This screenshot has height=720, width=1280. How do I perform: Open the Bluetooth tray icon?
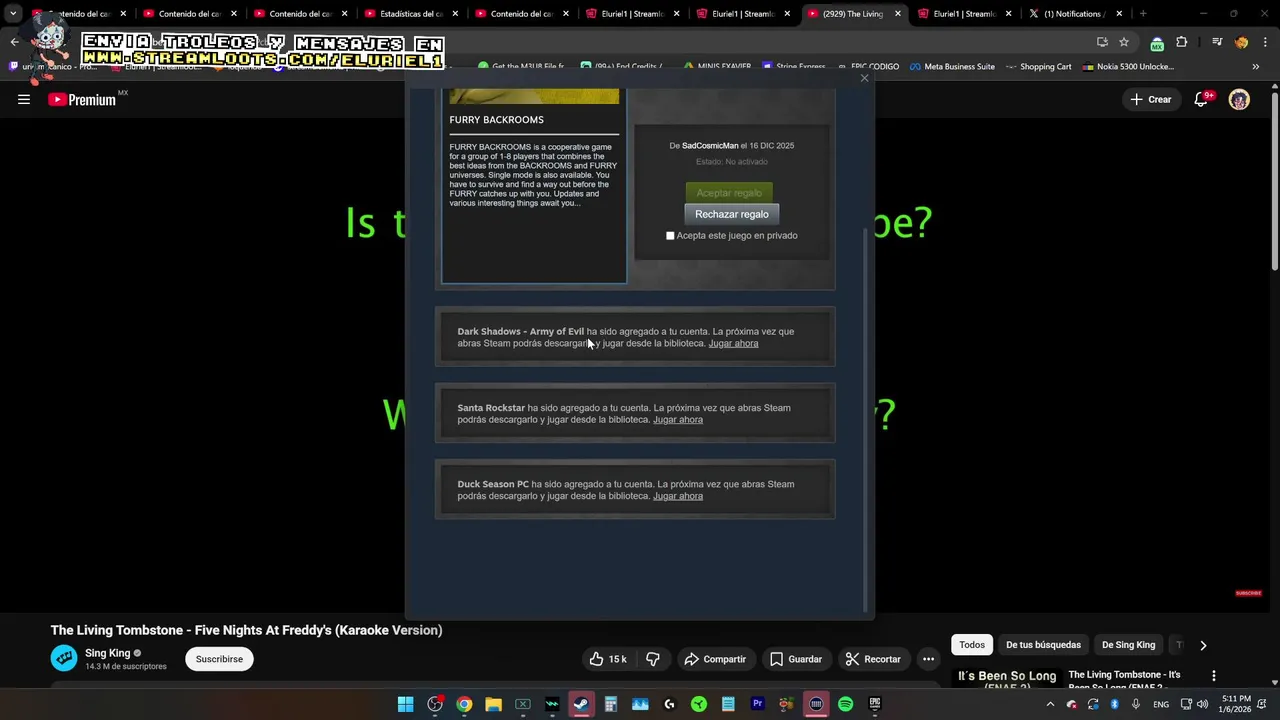click(x=1114, y=704)
